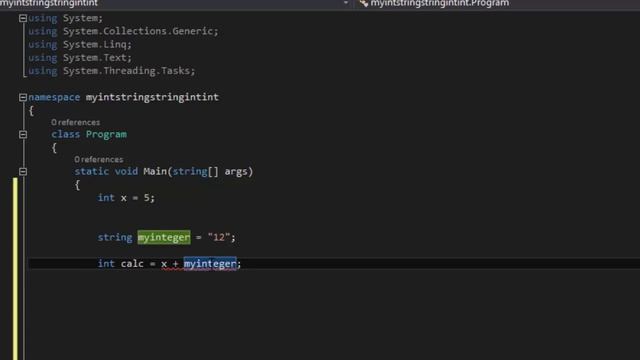Click the Program class name

pyautogui.click(x=106, y=134)
